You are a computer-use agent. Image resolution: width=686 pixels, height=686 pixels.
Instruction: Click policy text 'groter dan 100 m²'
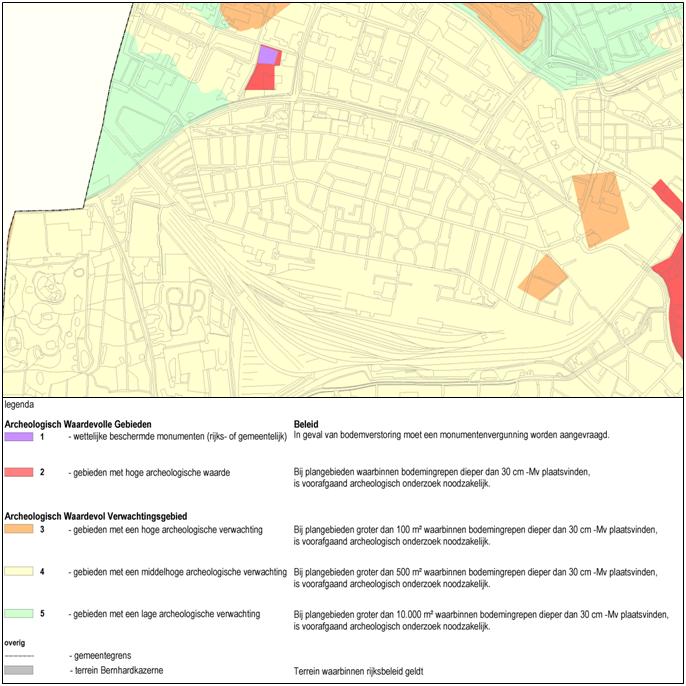[476, 536]
